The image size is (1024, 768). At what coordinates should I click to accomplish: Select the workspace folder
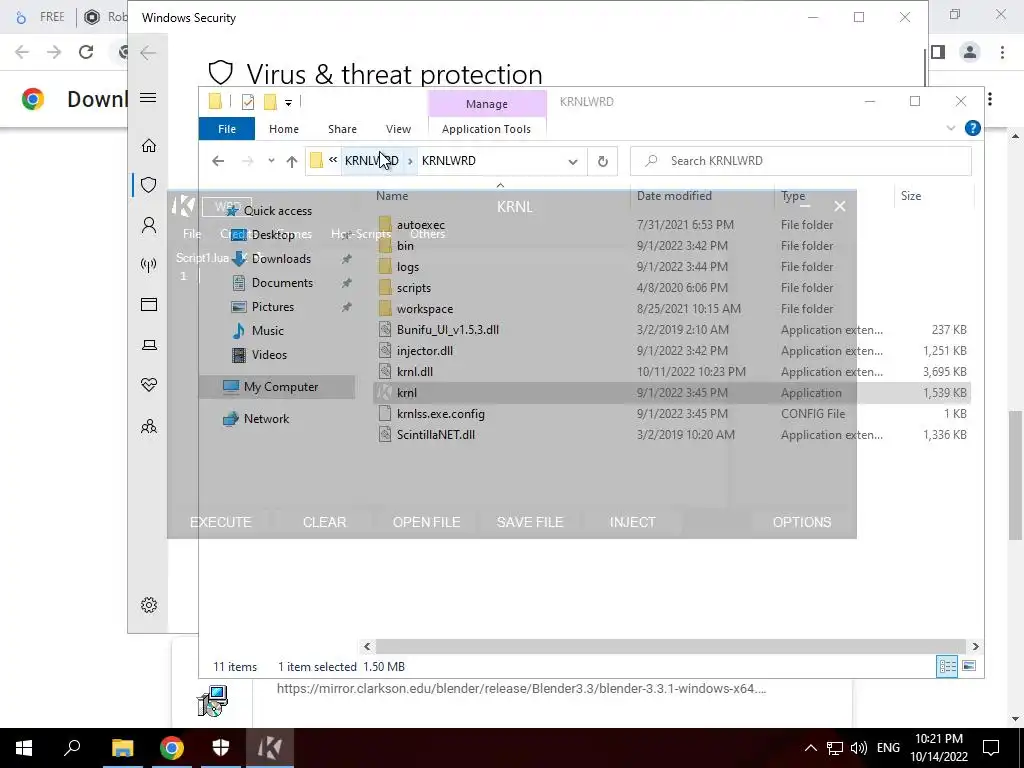424,309
